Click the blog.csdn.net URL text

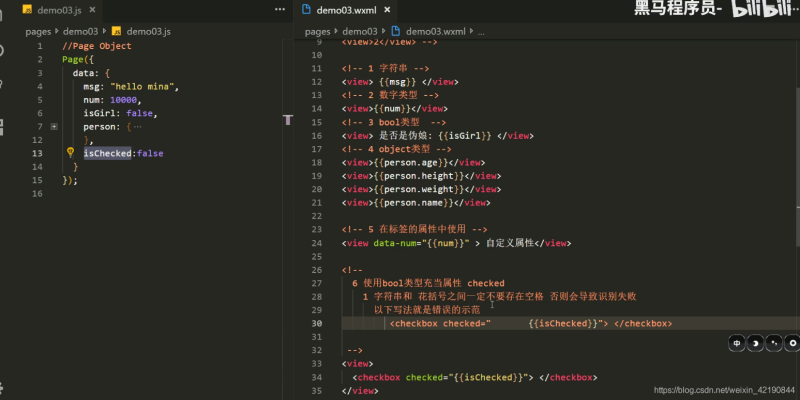point(724,390)
